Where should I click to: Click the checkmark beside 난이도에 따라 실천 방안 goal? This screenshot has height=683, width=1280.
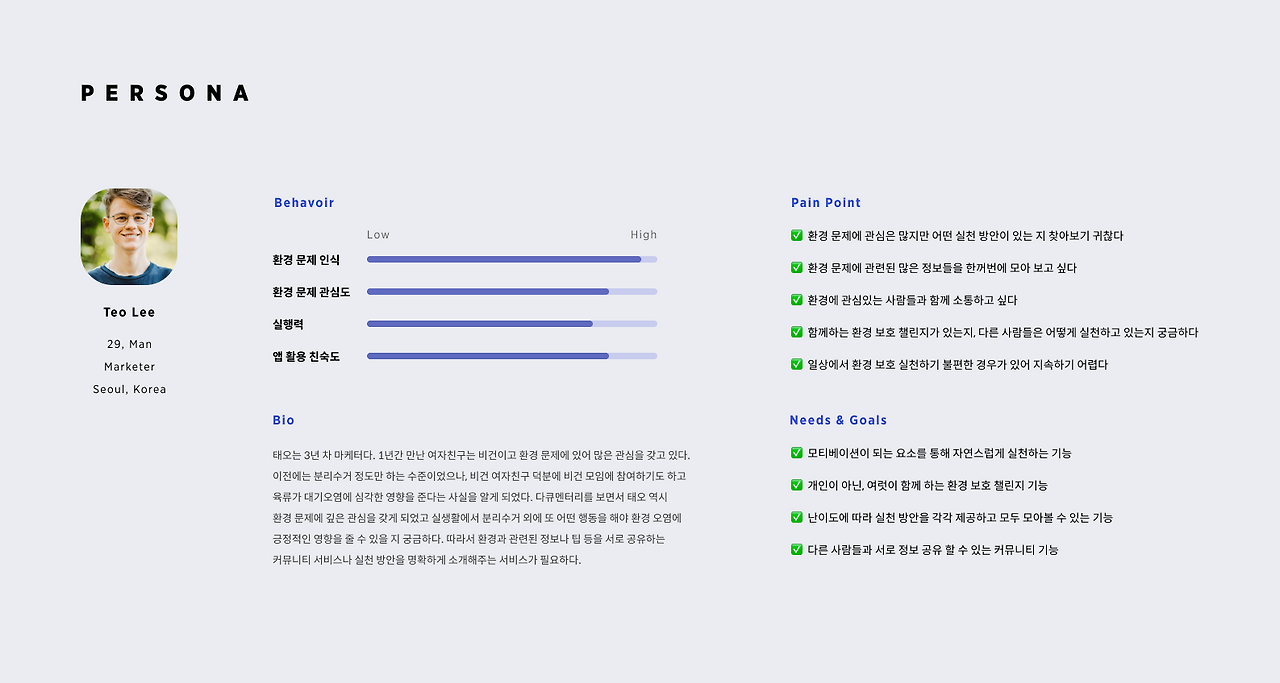tap(797, 517)
